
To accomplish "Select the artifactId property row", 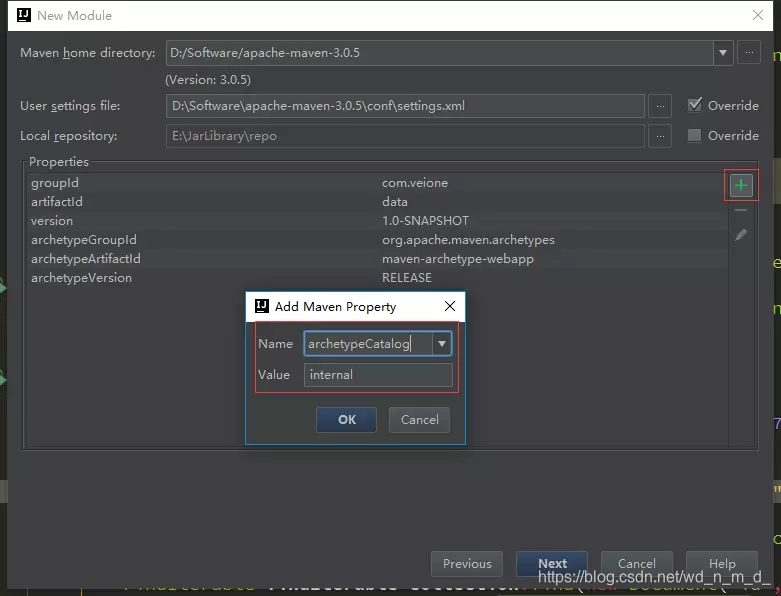I will 377,202.
